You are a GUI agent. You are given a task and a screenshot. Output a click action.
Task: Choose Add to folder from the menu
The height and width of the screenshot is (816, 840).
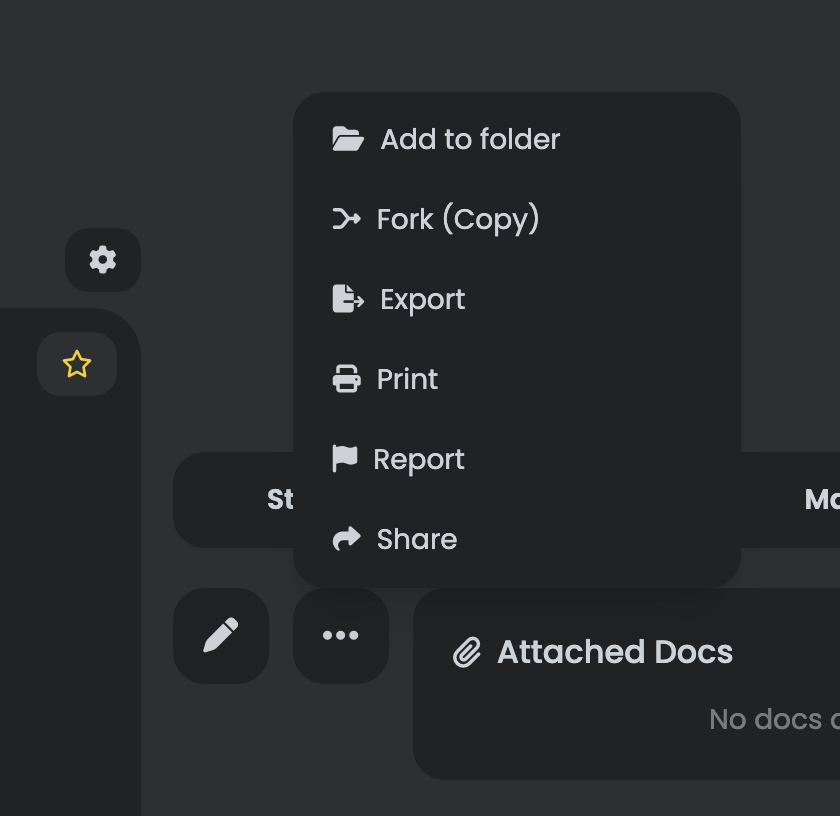pos(470,139)
